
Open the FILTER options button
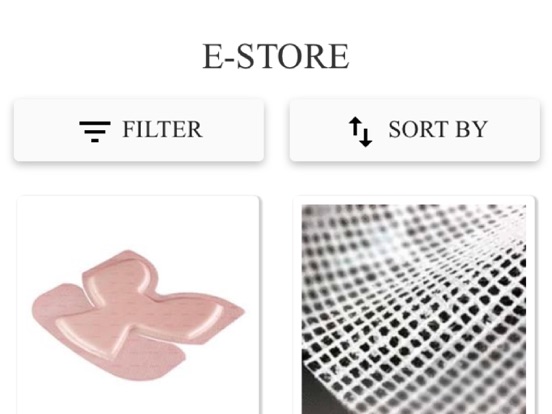(x=139, y=130)
